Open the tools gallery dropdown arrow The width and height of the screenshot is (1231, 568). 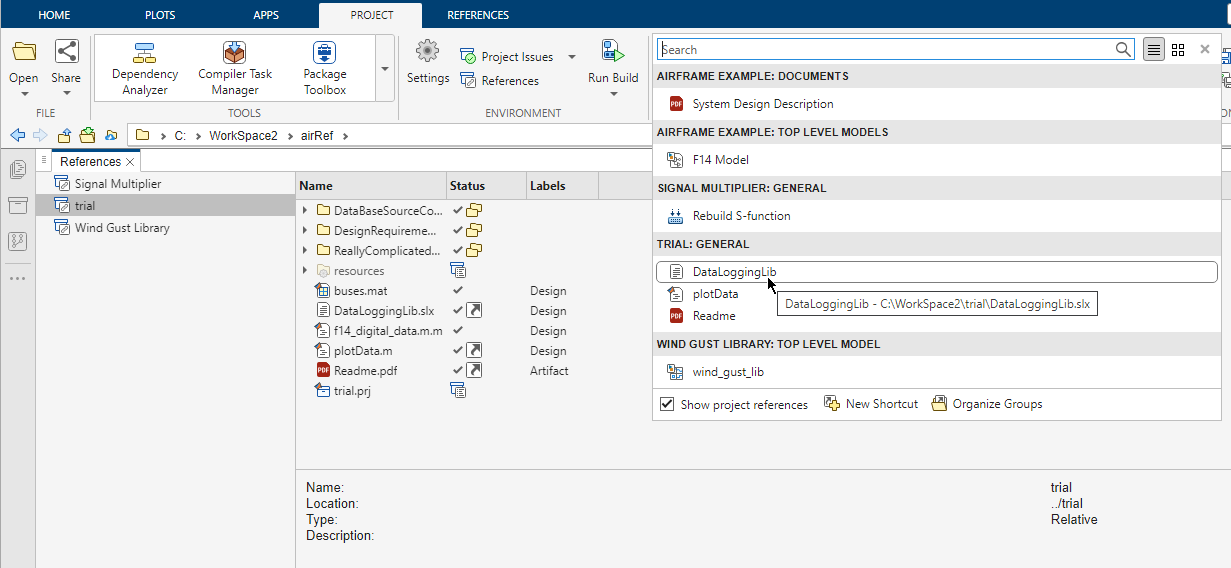[x=385, y=69]
